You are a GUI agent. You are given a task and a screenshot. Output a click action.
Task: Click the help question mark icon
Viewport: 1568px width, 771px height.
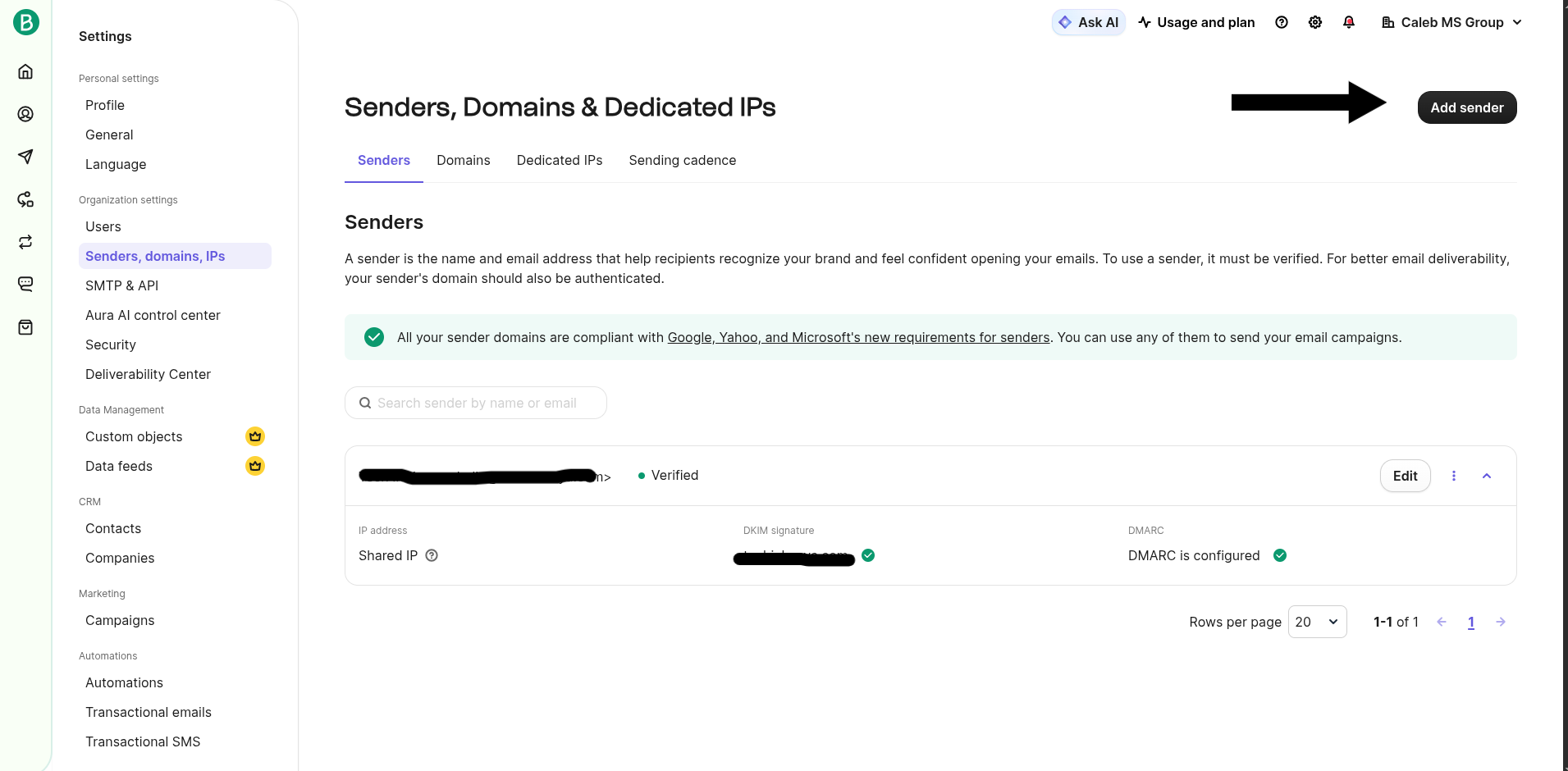coord(1282,22)
